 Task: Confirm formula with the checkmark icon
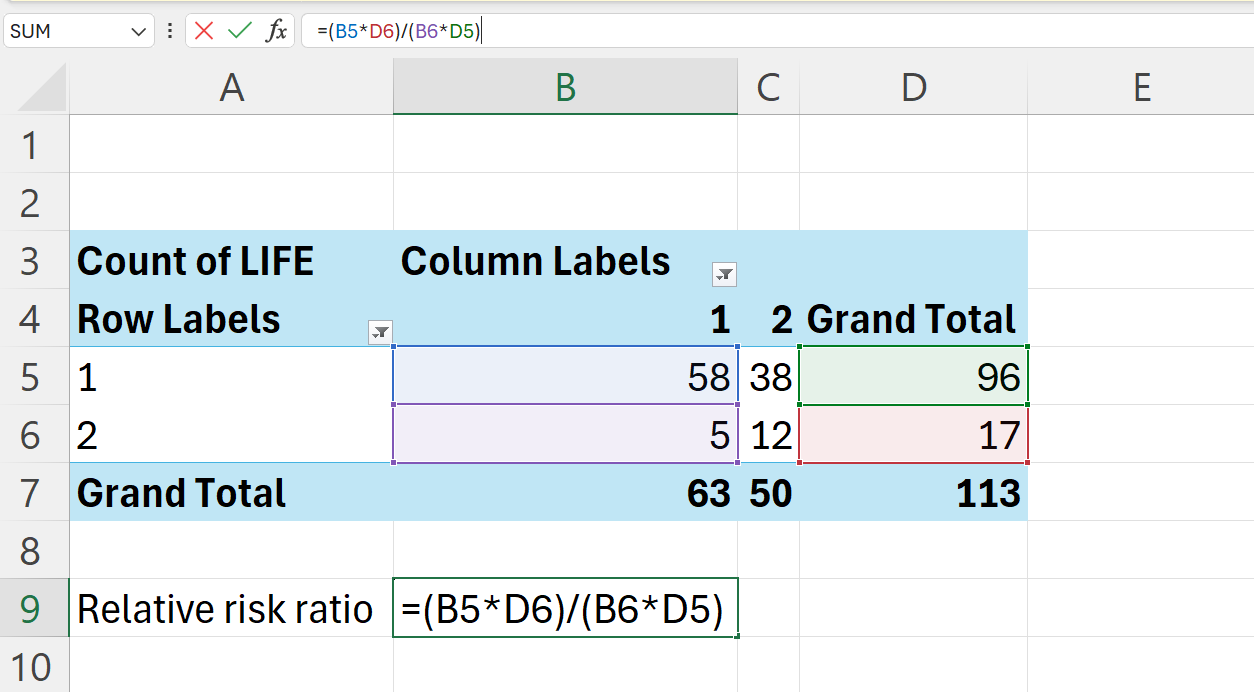(x=240, y=31)
